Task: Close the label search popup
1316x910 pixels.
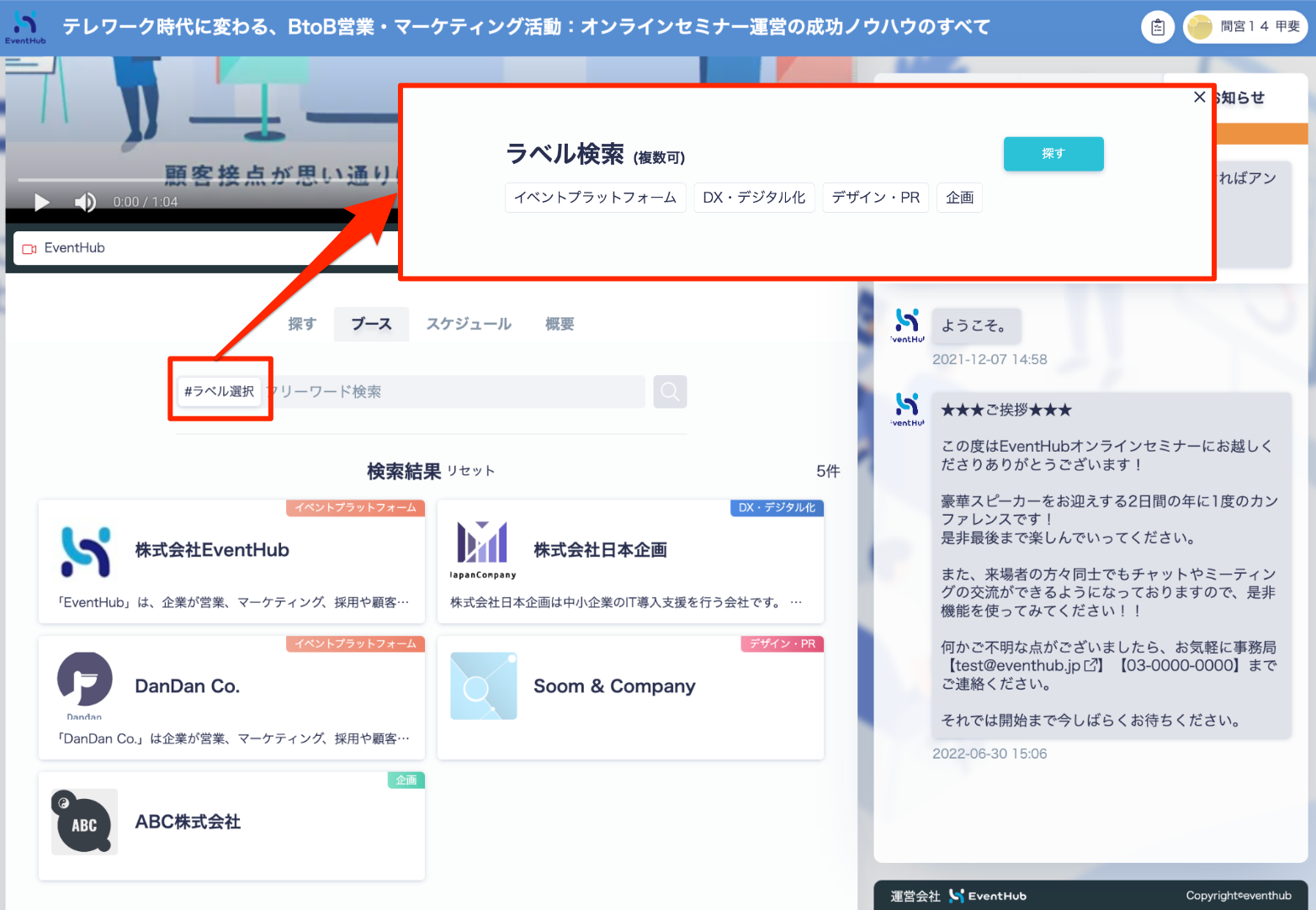Action: pos(1200,97)
